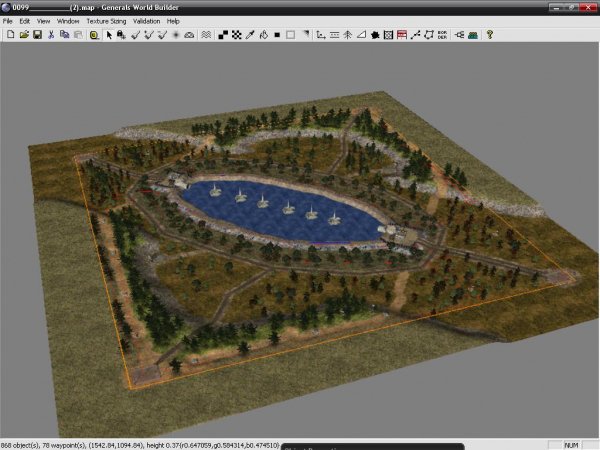The width and height of the screenshot is (600, 450).
Task: Click the New map icon
Action: (9, 34)
